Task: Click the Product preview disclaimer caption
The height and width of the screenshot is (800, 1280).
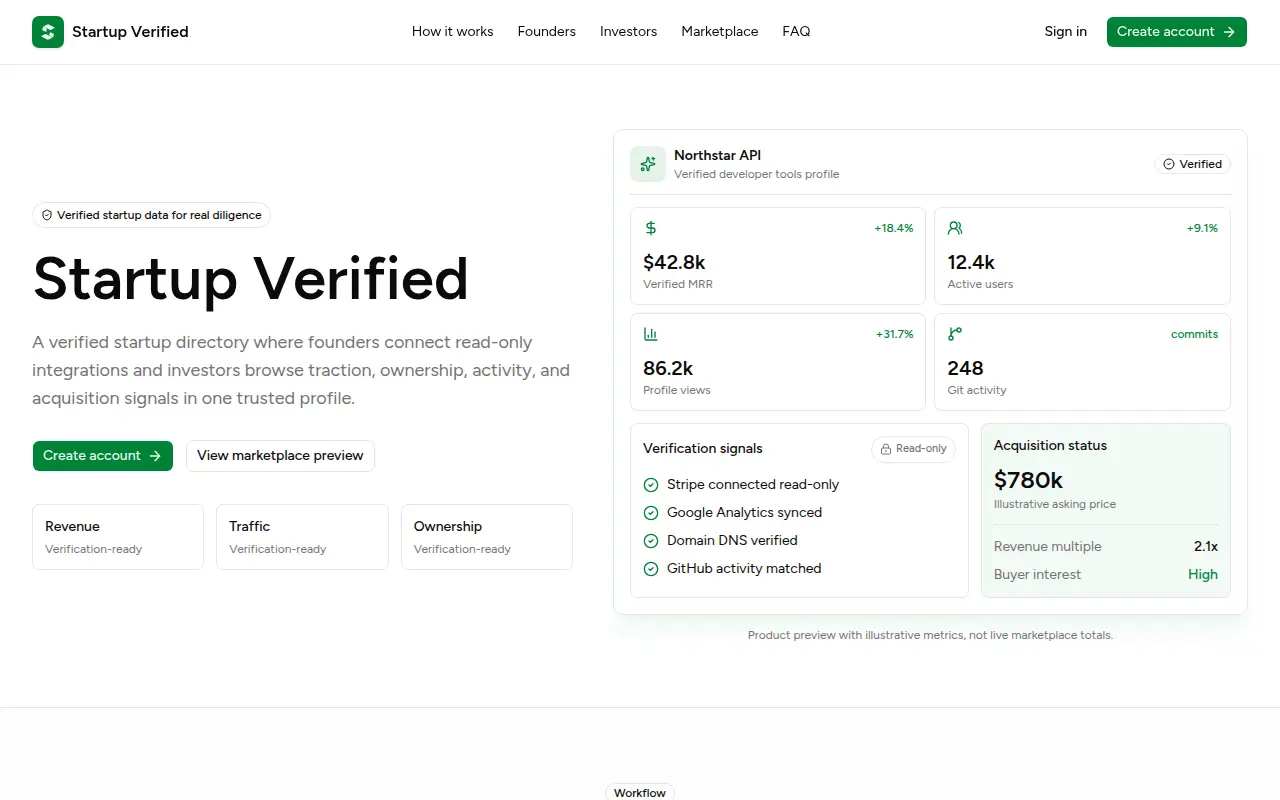Action: click(x=930, y=635)
